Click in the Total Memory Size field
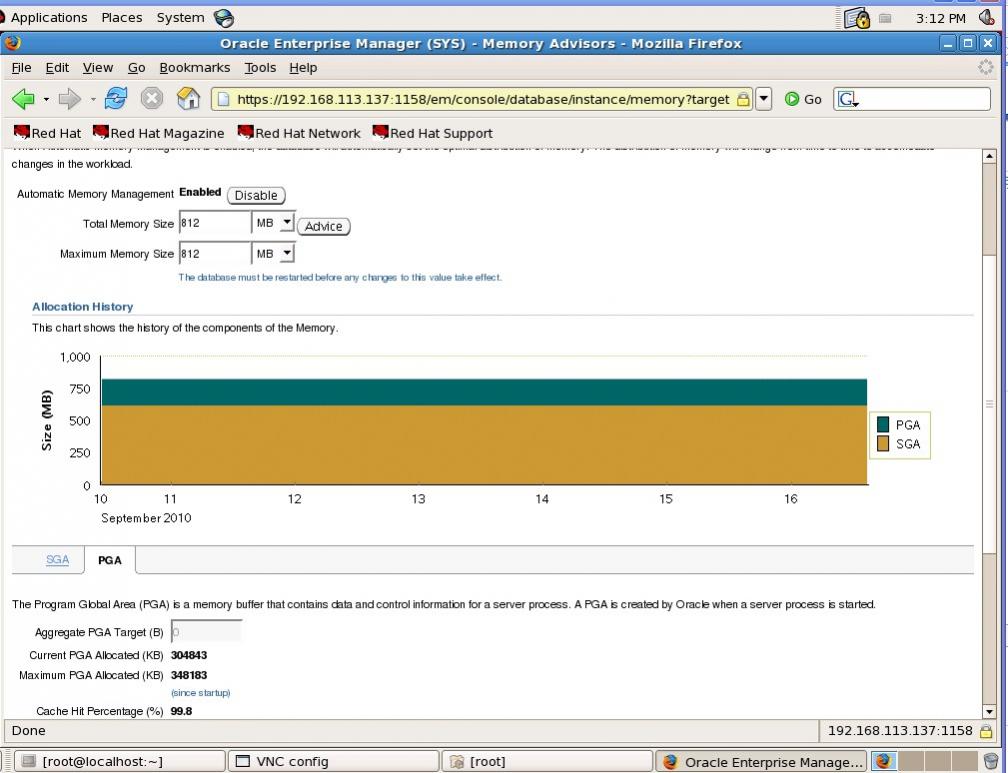Screen dimensions: 1008x773 click(215, 223)
